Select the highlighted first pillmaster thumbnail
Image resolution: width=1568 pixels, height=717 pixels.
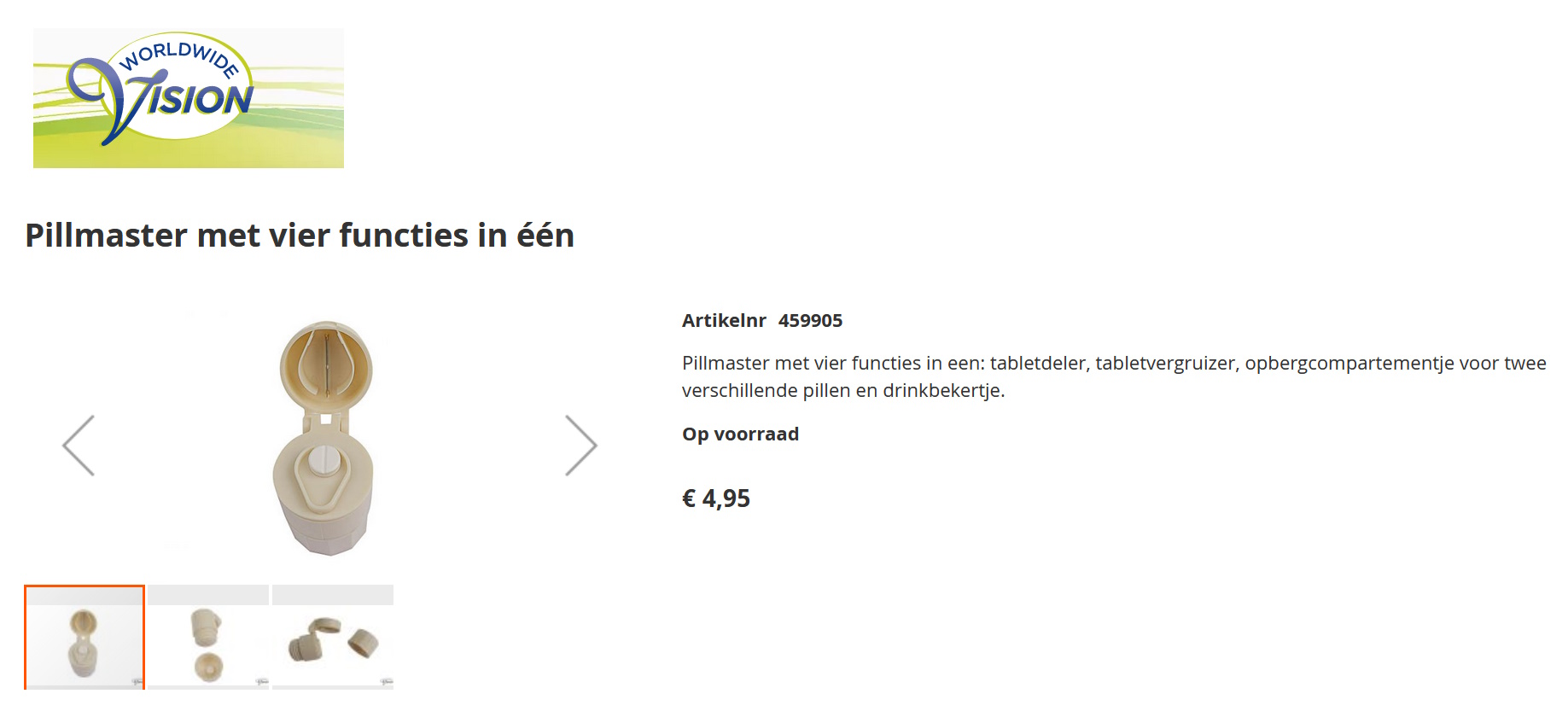85,638
